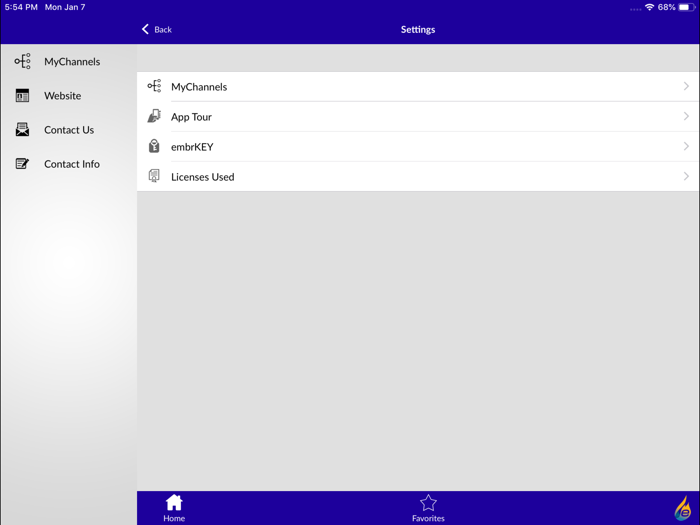700x525 pixels.
Task: Switch to the Home tab label
Action: click(174, 518)
